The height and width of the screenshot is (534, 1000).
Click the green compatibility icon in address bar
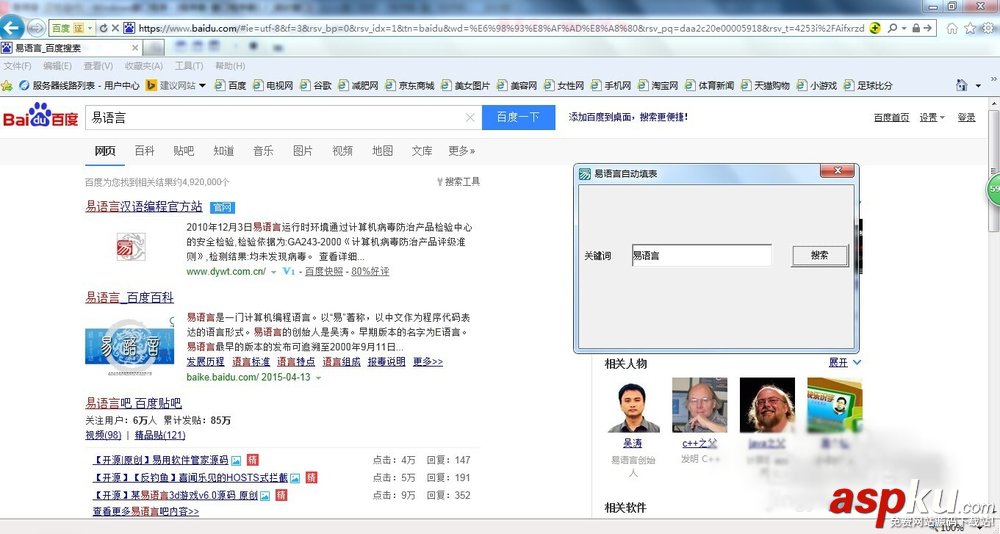(x=876, y=28)
